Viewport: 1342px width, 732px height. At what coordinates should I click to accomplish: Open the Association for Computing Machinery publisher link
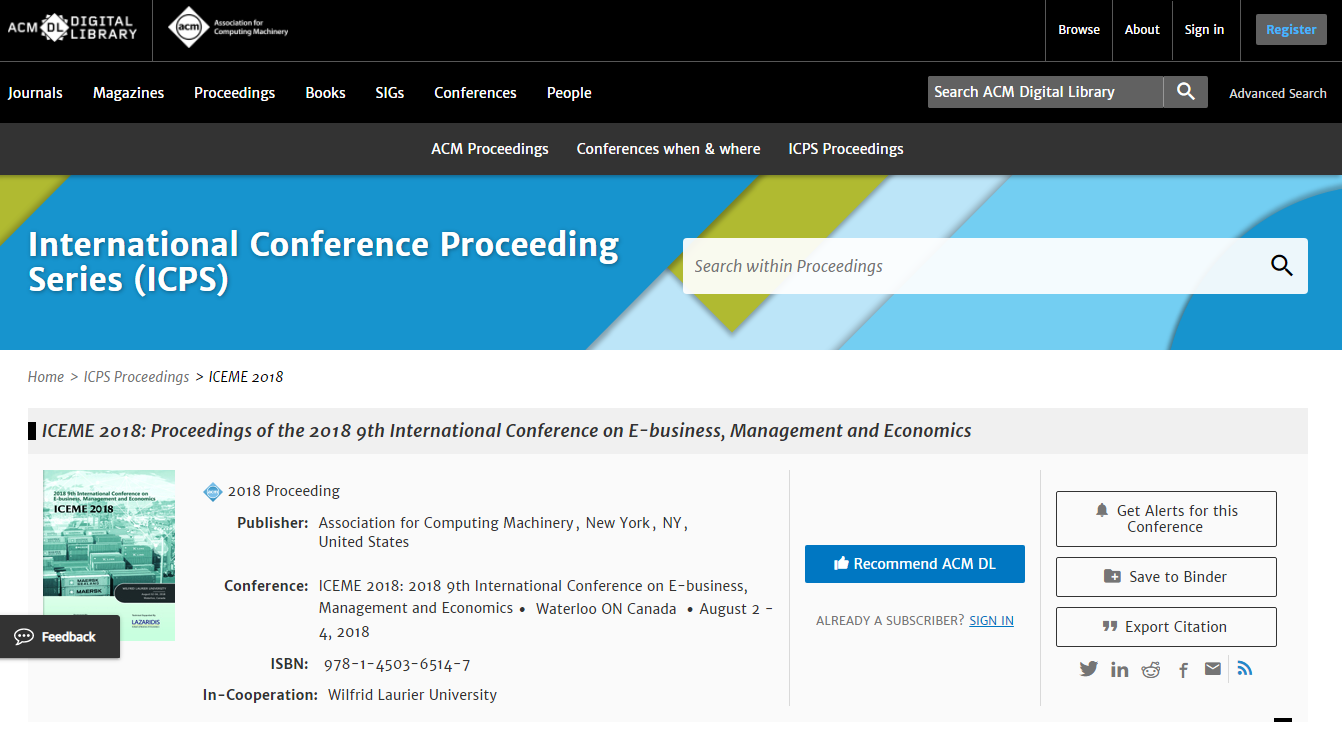click(446, 523)
